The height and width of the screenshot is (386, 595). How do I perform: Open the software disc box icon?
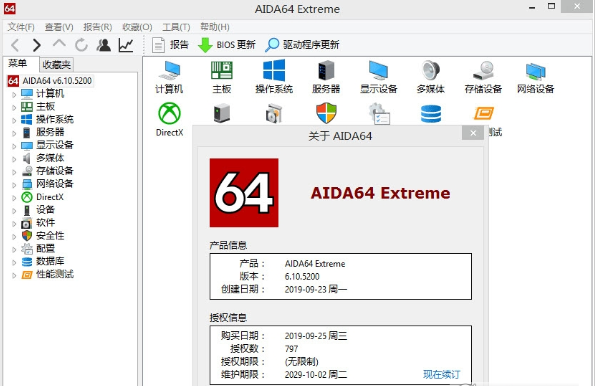pyautogui.click(x=274, y=113)
